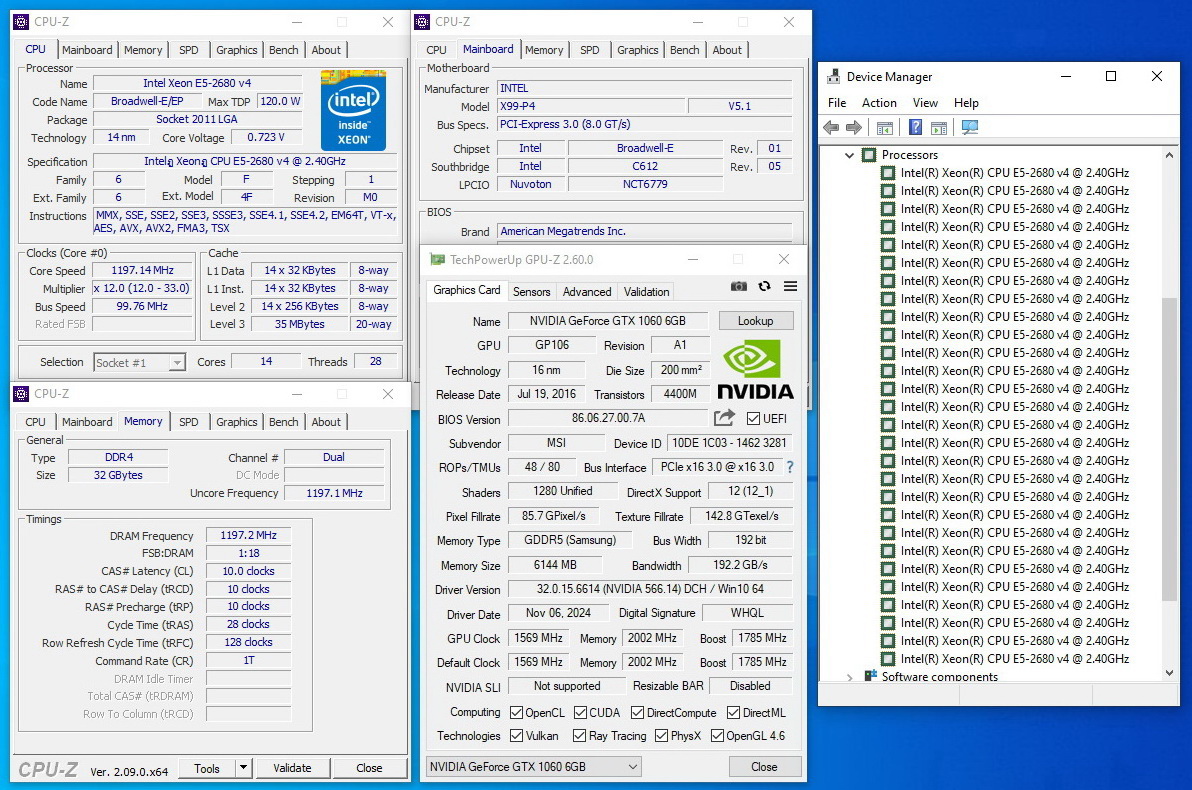
Task: Expand the Software components tree node
Action: pyautogui.click(x=850, y=677)
